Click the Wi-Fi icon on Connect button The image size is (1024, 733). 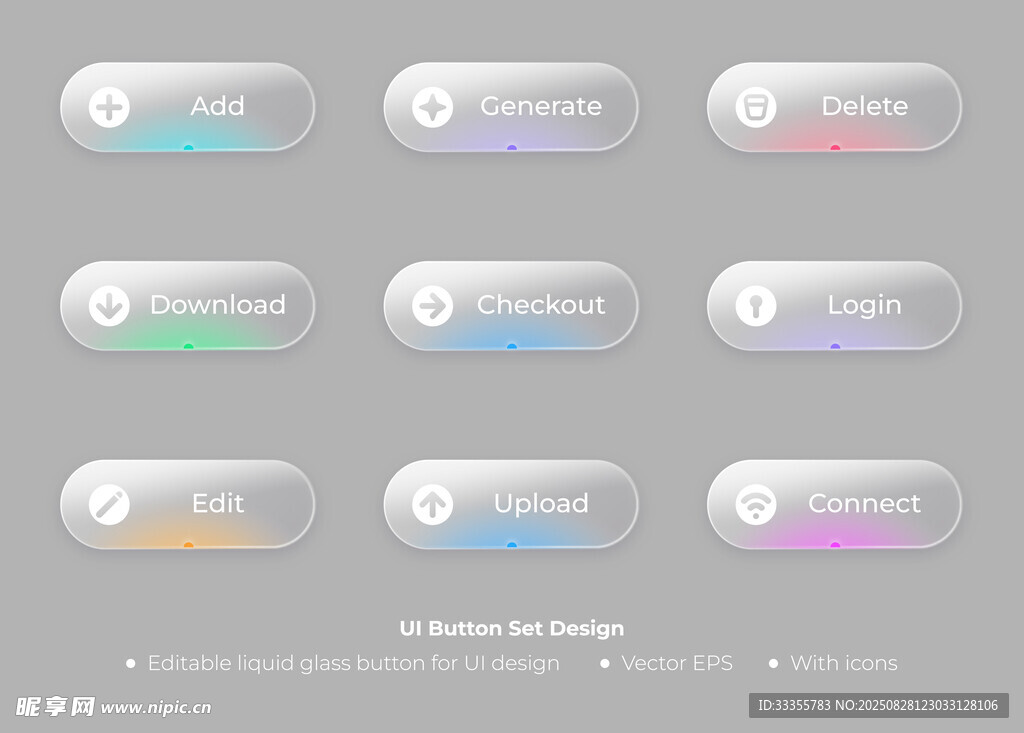(756, 505)
